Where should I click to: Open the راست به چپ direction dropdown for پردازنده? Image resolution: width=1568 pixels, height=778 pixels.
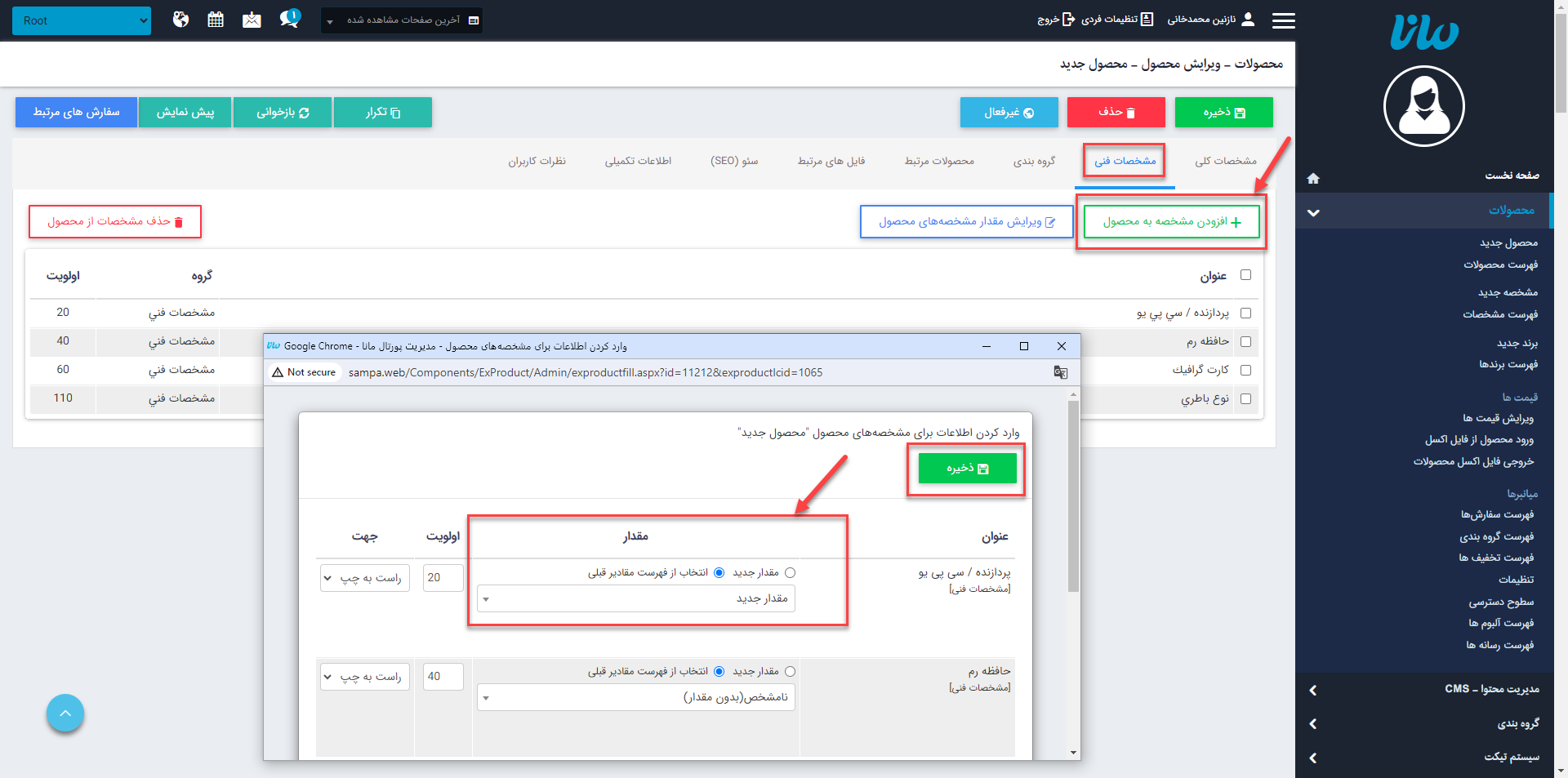(x=365, y=578)
